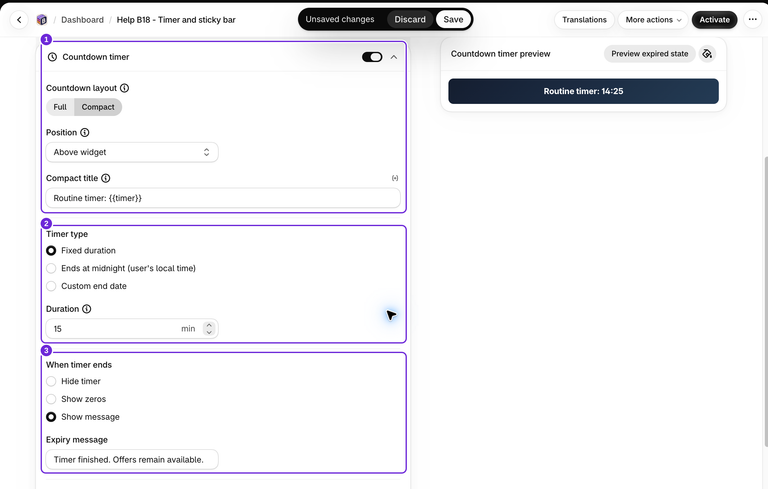Save the unsaved changes
This screenshot has width=768, height=489.
(x=453, y=20)
